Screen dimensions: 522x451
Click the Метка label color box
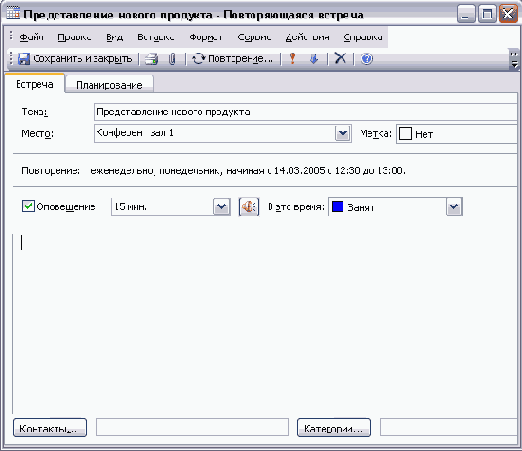point(405,134)
